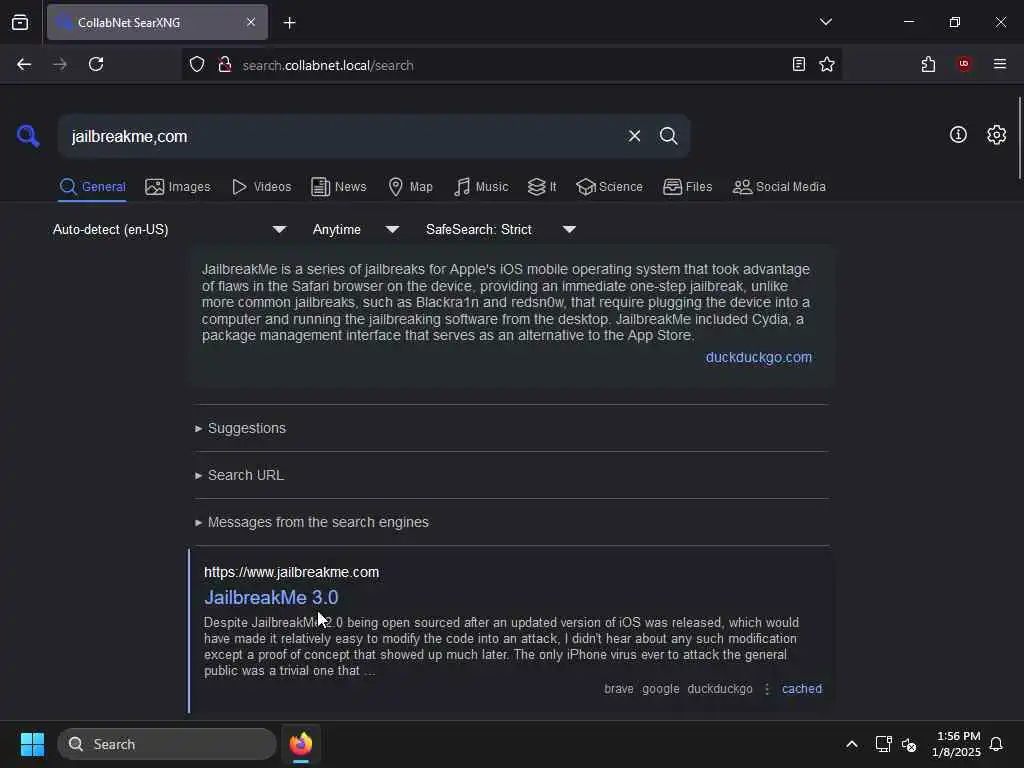Open taskbar clock showing 1:56 PM
Screen dimensions: 1024x768
[x=957, y=744]
